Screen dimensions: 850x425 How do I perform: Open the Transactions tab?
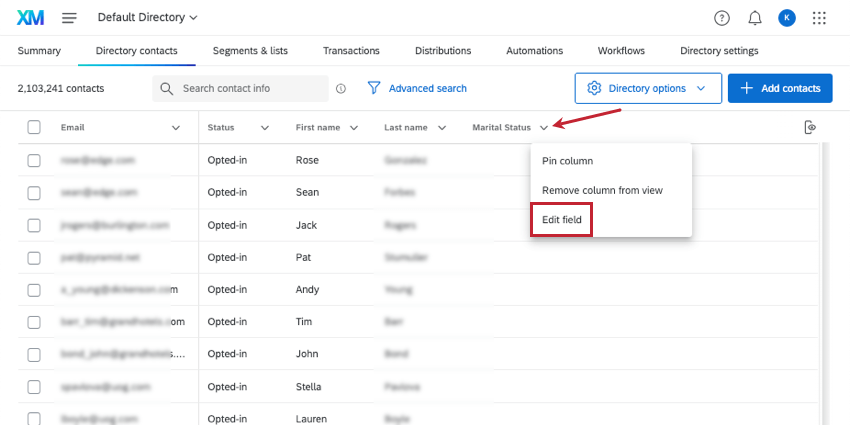[x=351, y=51]
